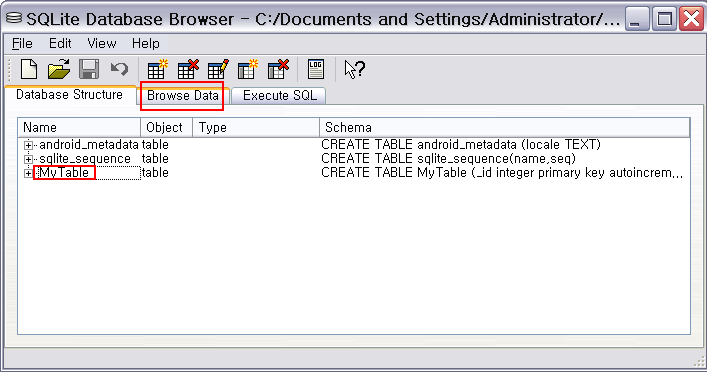Viewport: 707px width, 372px height.
Task: Switch to the Execute SQL tab
Action: coord(280,96)
